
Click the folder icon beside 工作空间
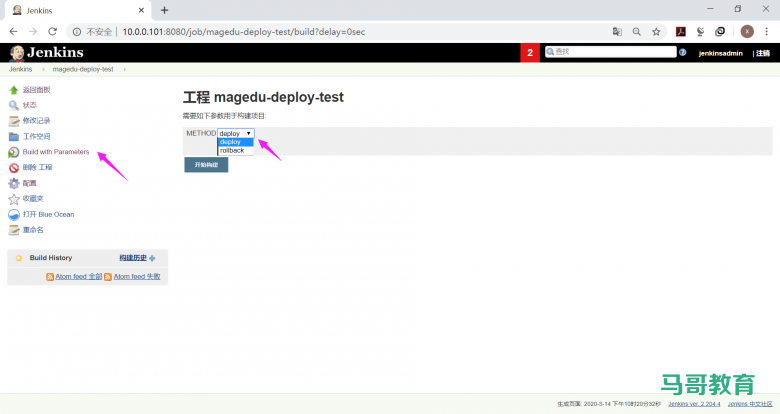pos(14,136)
